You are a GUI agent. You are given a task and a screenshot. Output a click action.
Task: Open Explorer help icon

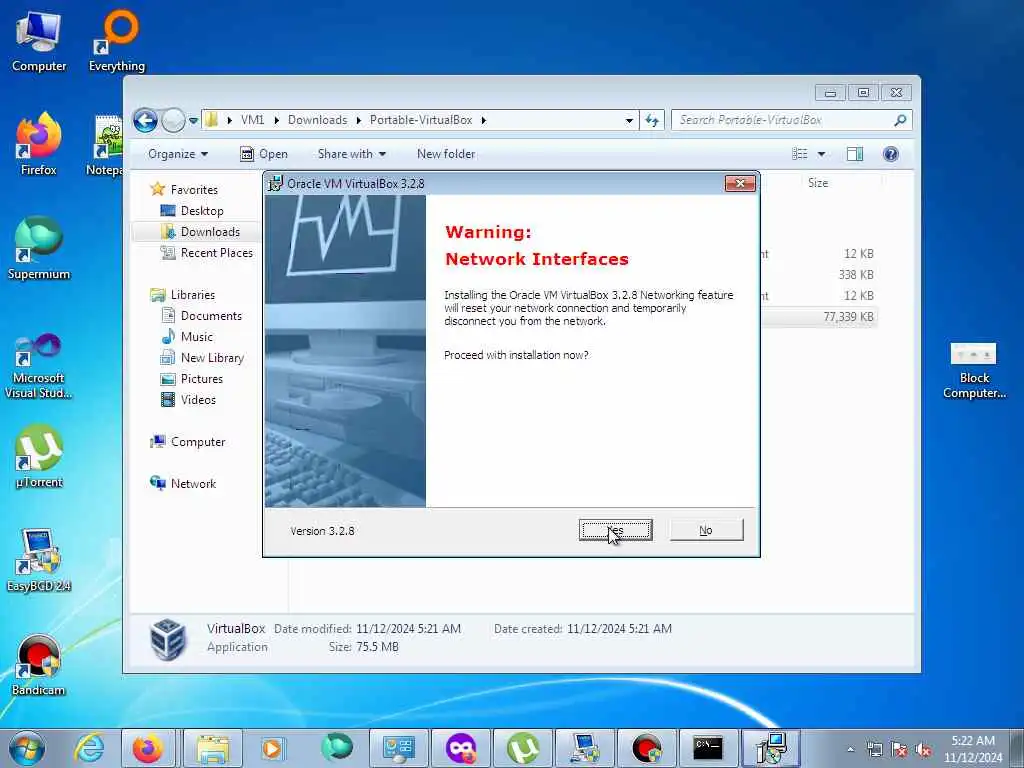click(x=890, y=154)
